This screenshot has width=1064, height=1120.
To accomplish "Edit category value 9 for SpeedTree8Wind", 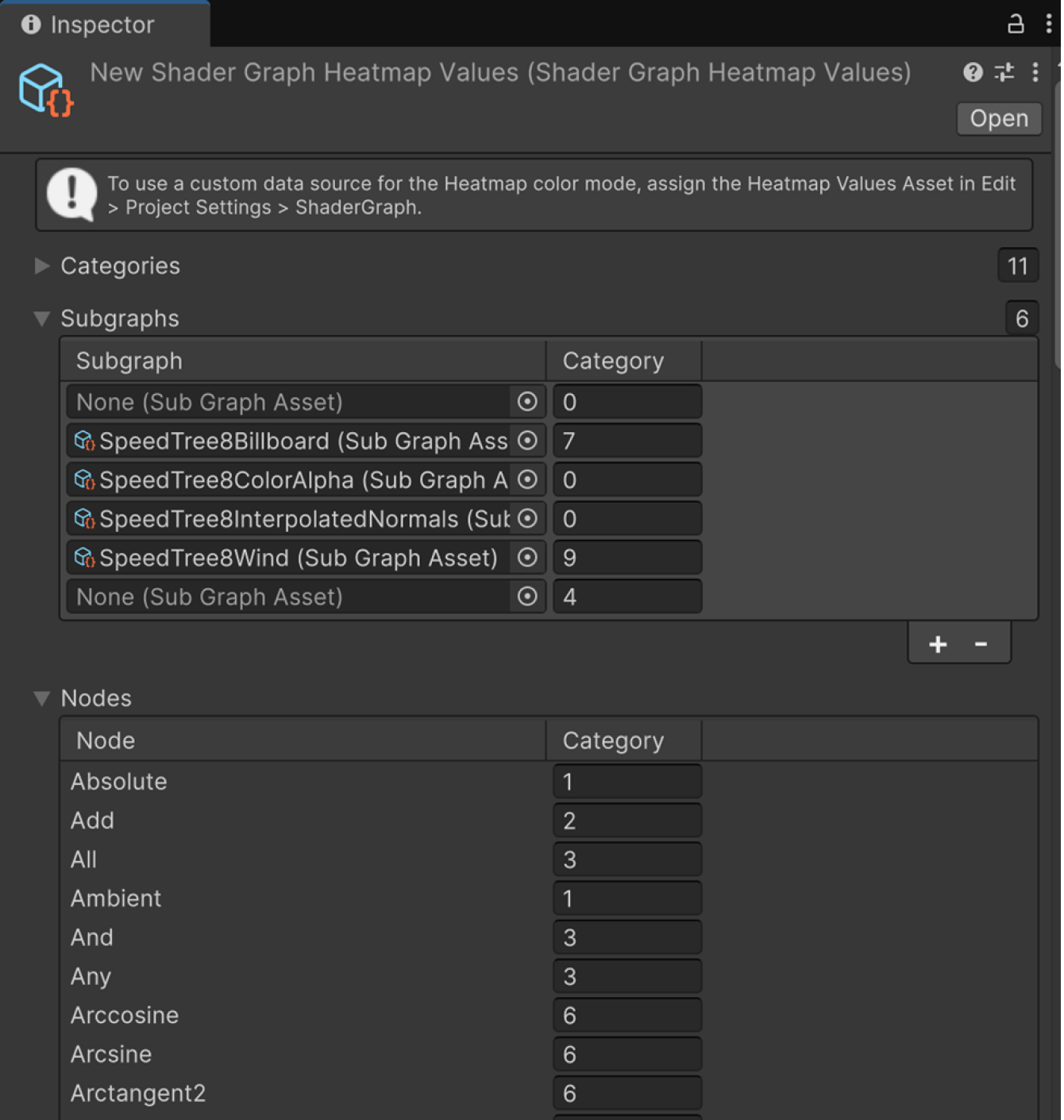I will 627,558.
